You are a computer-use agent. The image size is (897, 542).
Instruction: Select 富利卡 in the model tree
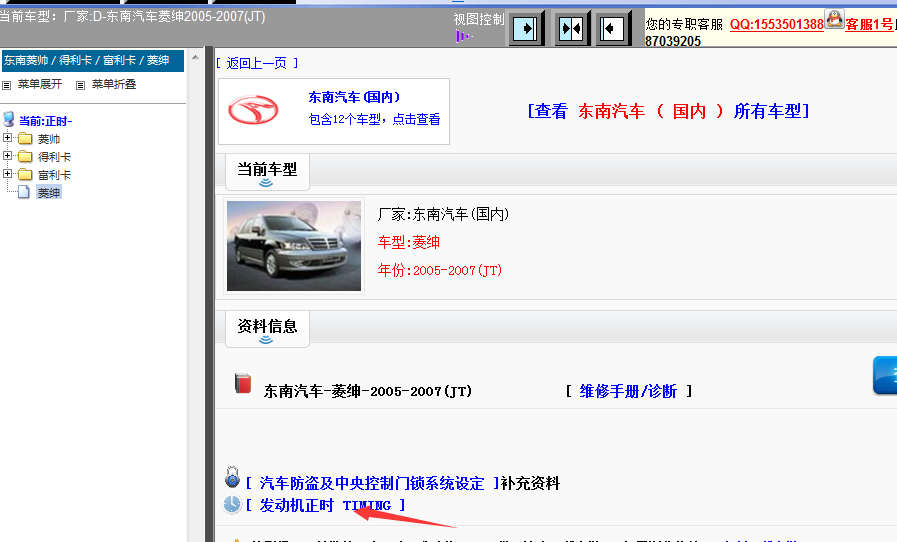54,175
